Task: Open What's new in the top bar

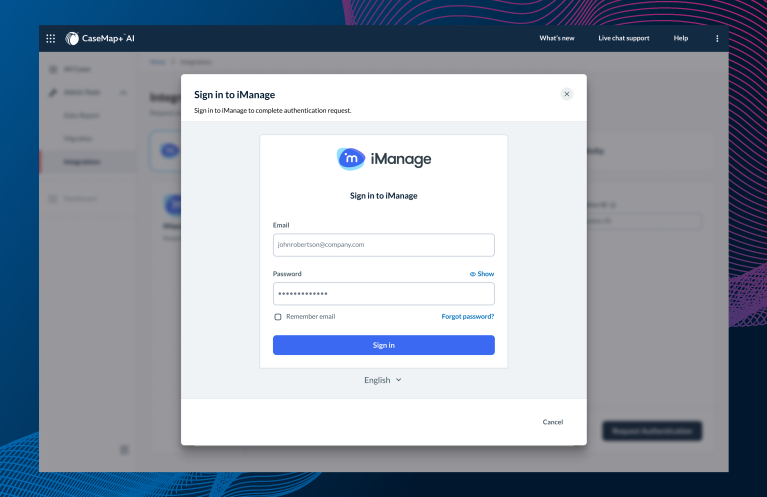Action: click(x=557, y=39)
